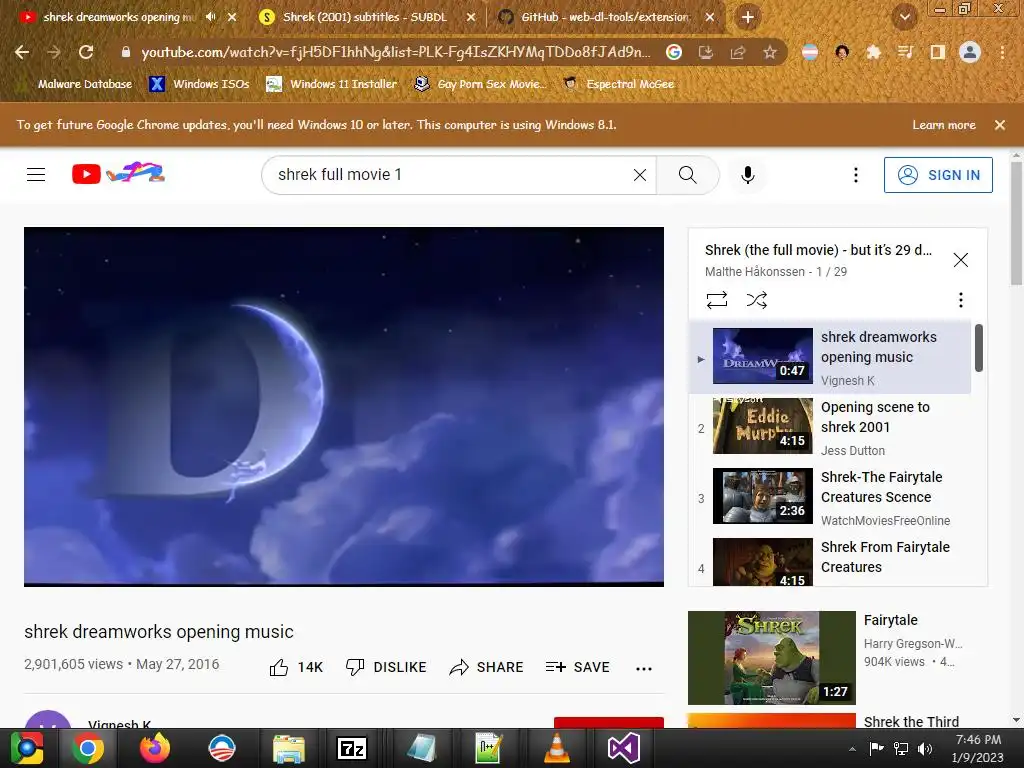Click the playlist panel scrollbar
Viewport: 1024px width, 768px height.
pos(978,347)
